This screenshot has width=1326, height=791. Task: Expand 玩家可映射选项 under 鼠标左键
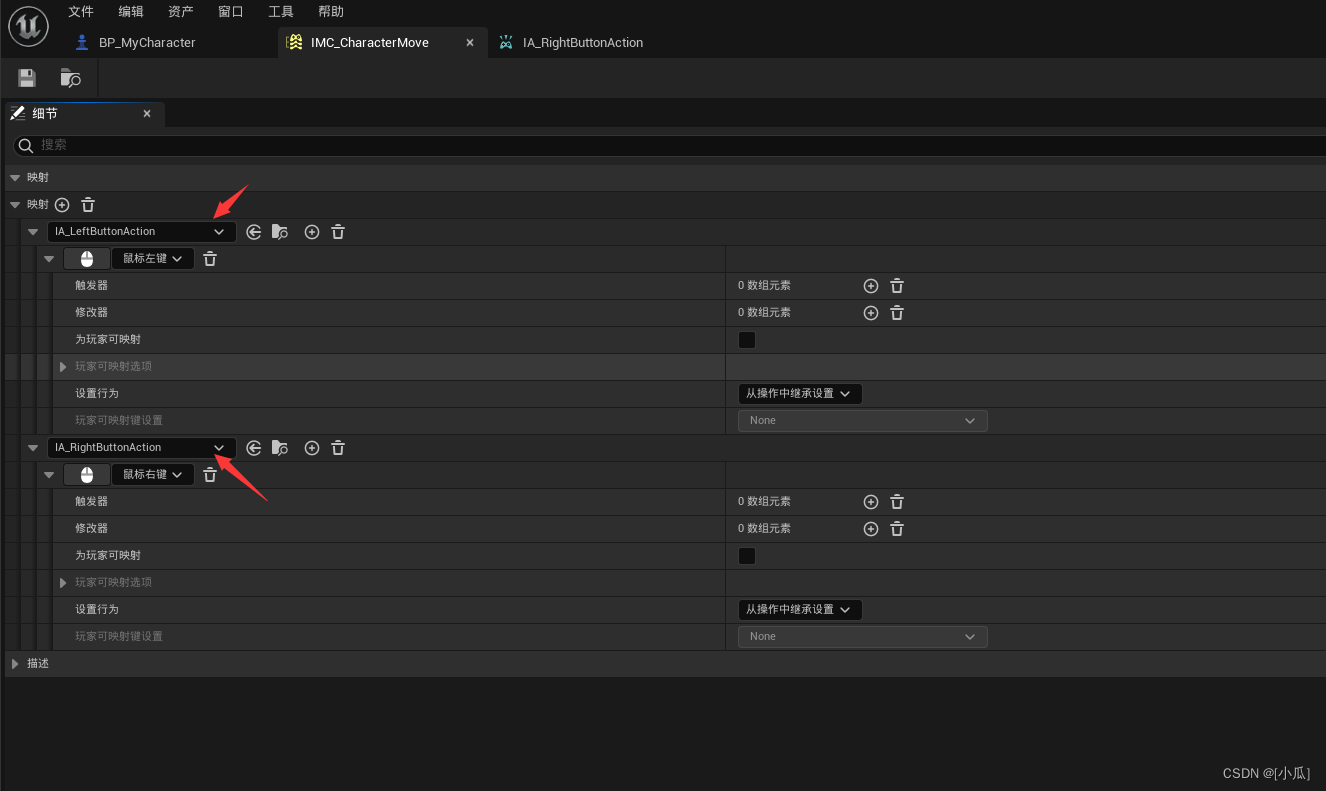[x=64, y=367]
